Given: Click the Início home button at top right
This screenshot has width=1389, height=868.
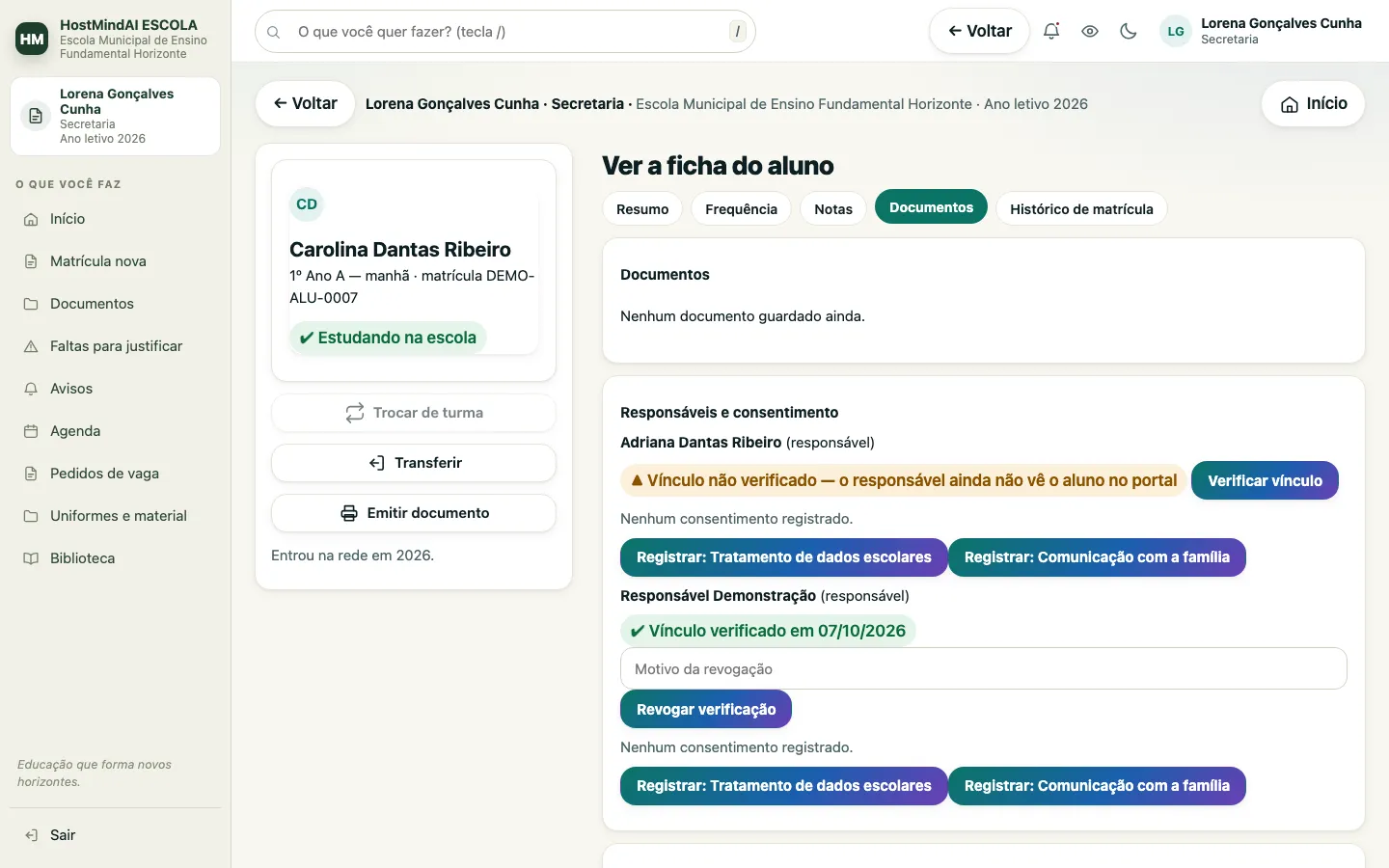Looking at the screenshot, I should tap(1313, 104).
